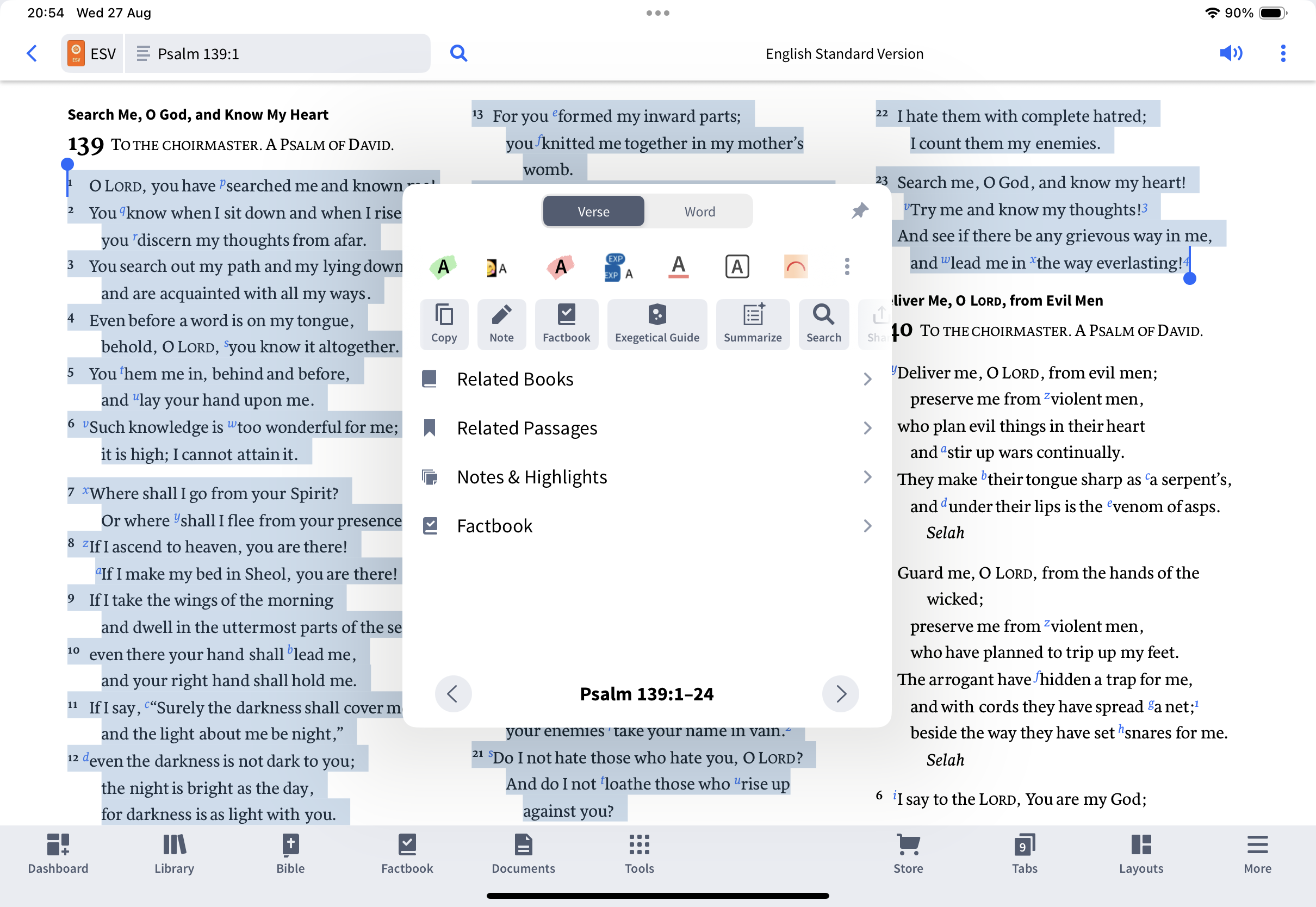Tap the Psalm 139:1 reference field

click(277, 53)
